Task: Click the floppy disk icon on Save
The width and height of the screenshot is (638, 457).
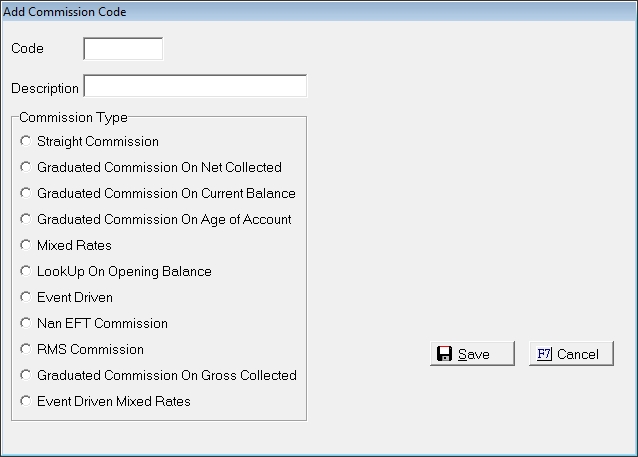Action: [445, 354]
